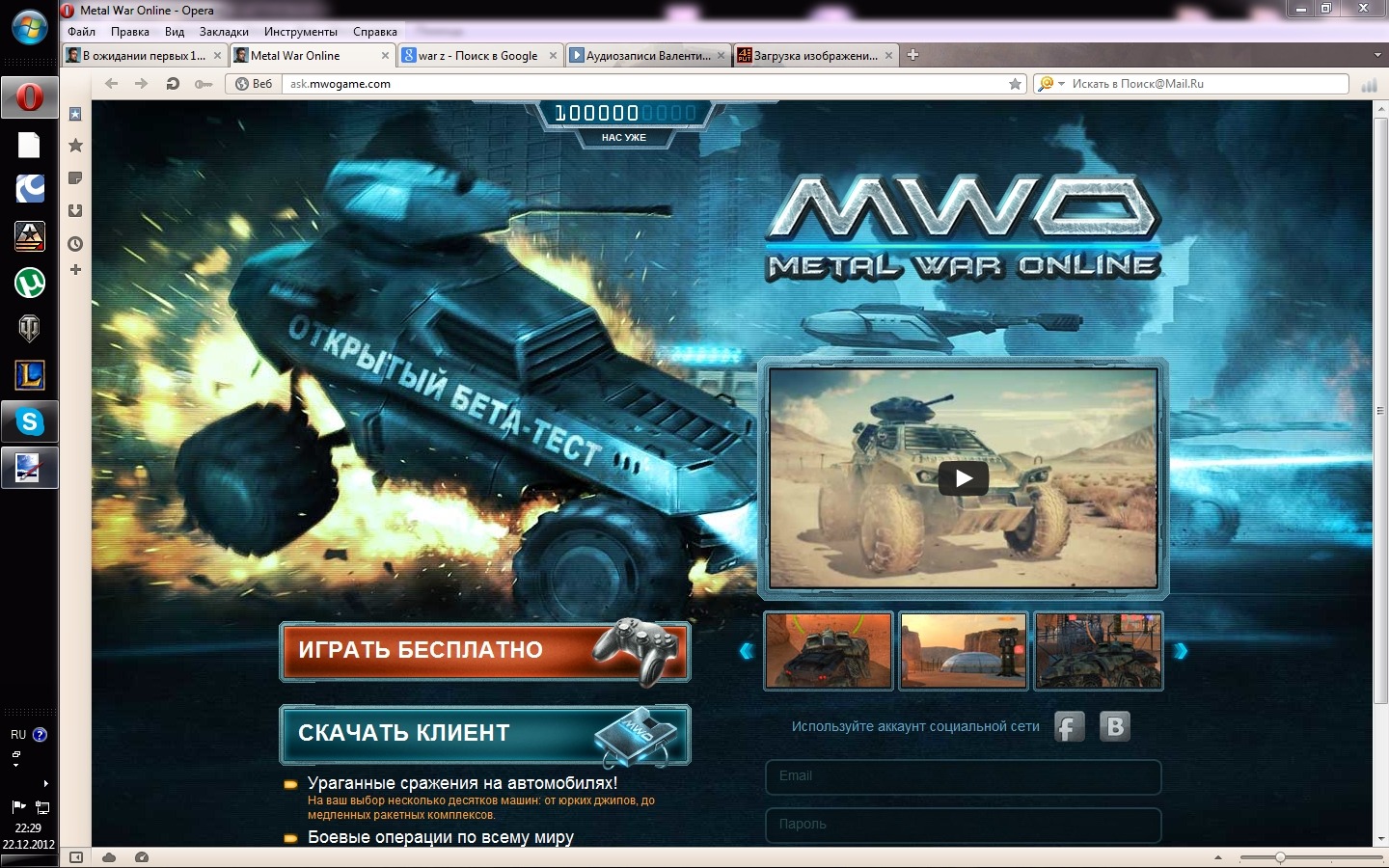Screen dimensions: 1389x868
Task: Click СКАЧАТЬ КЛИЕНТ button
Action: 485,734
